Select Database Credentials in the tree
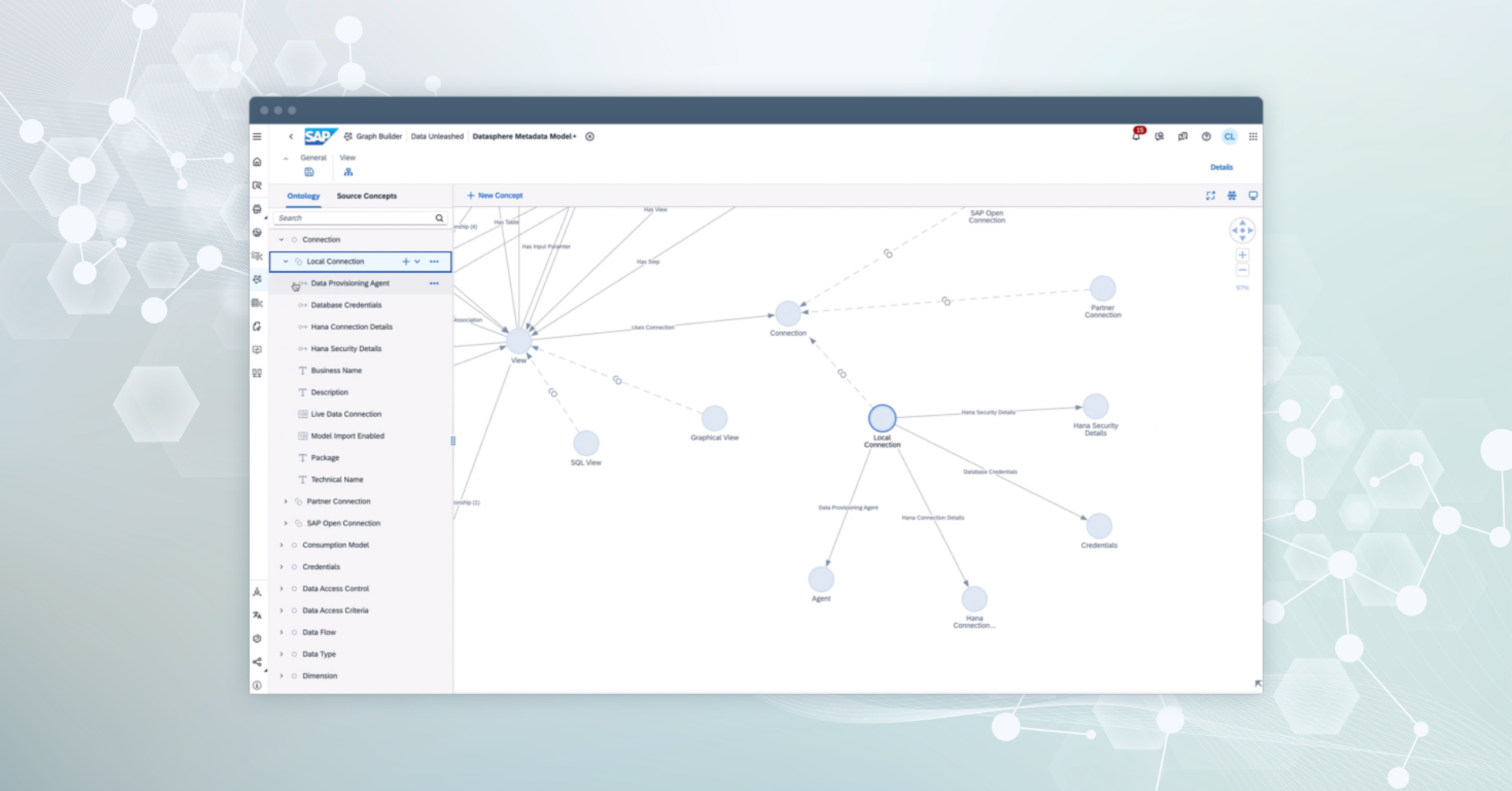The height and width of the screenshot is (791, 1512). (x=361, y=305)
